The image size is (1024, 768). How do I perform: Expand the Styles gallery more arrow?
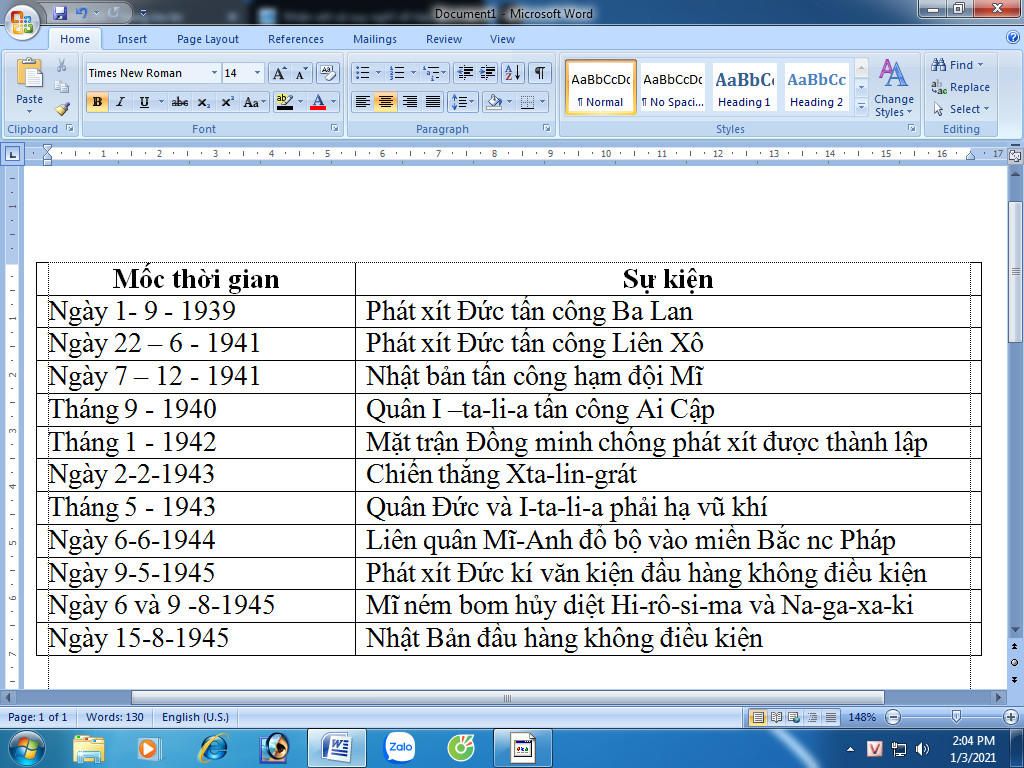(861, 106)
